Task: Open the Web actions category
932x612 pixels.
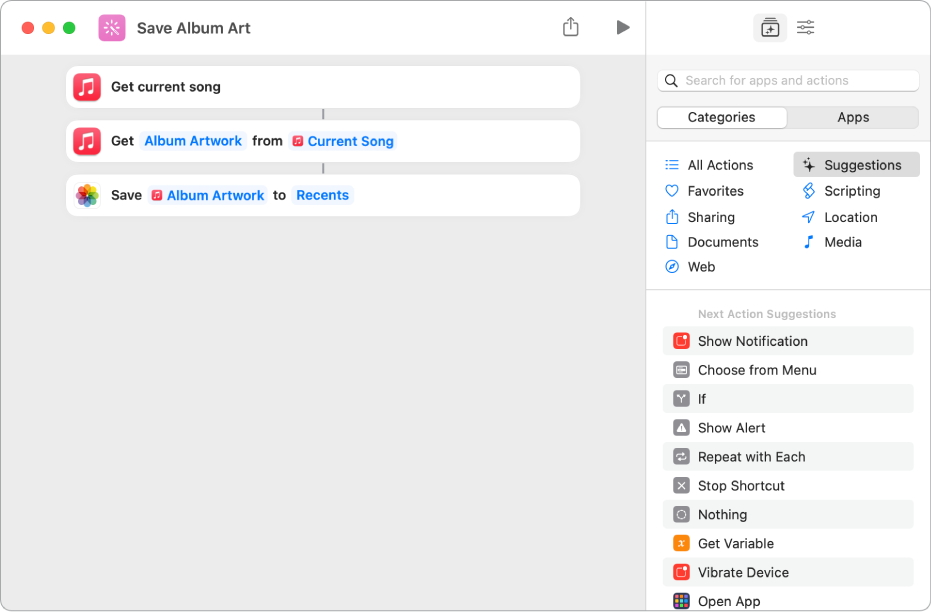Action: point(702,266)
